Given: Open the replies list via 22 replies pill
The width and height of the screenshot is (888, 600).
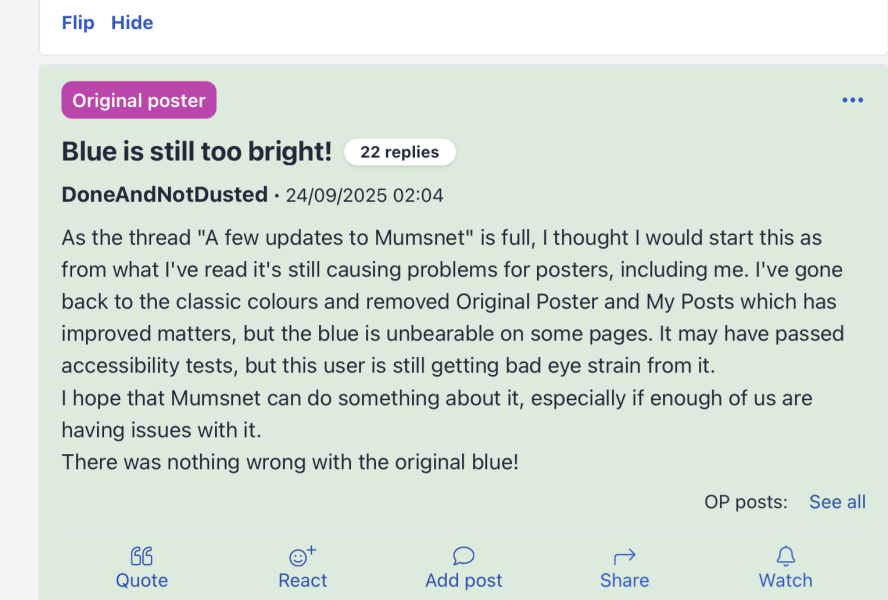Looking at the screenshot, I should click(399, 152).
